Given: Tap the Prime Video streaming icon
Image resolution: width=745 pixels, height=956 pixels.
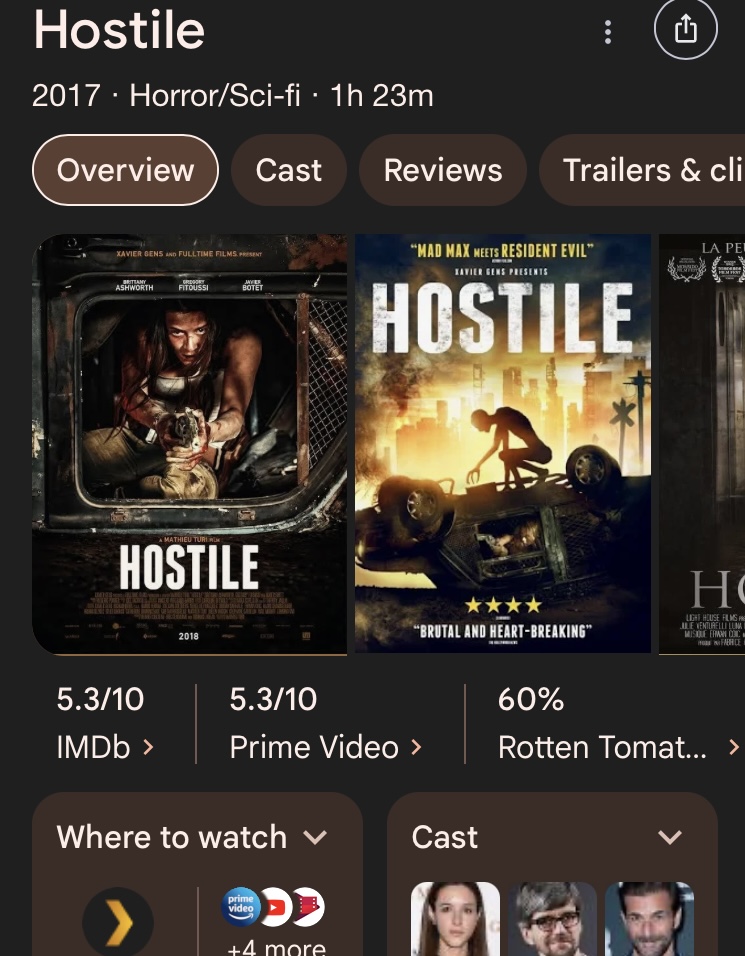Looking at the screenshot, I should click(241, 907).
